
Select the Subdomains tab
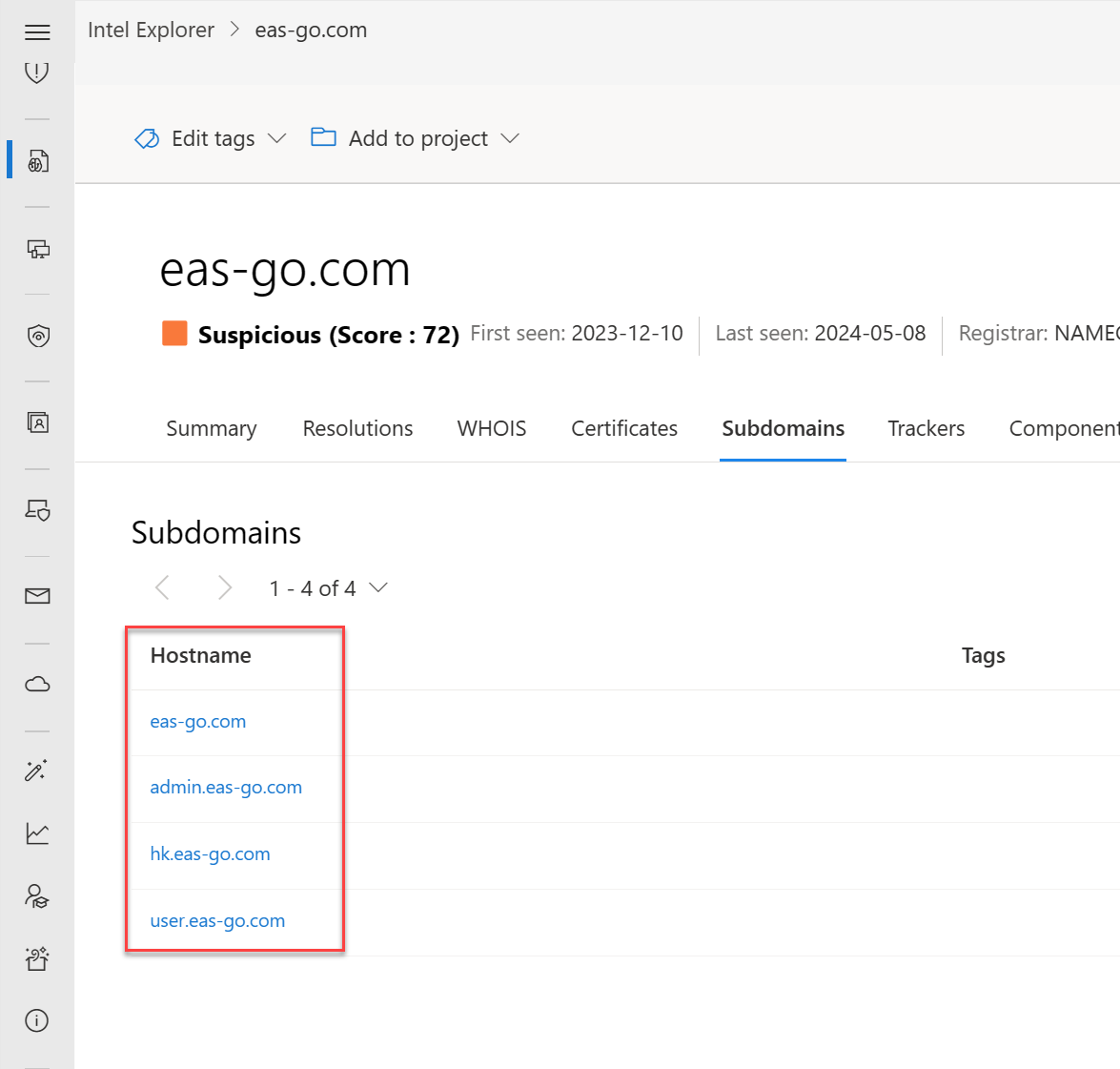pos(783,428)
